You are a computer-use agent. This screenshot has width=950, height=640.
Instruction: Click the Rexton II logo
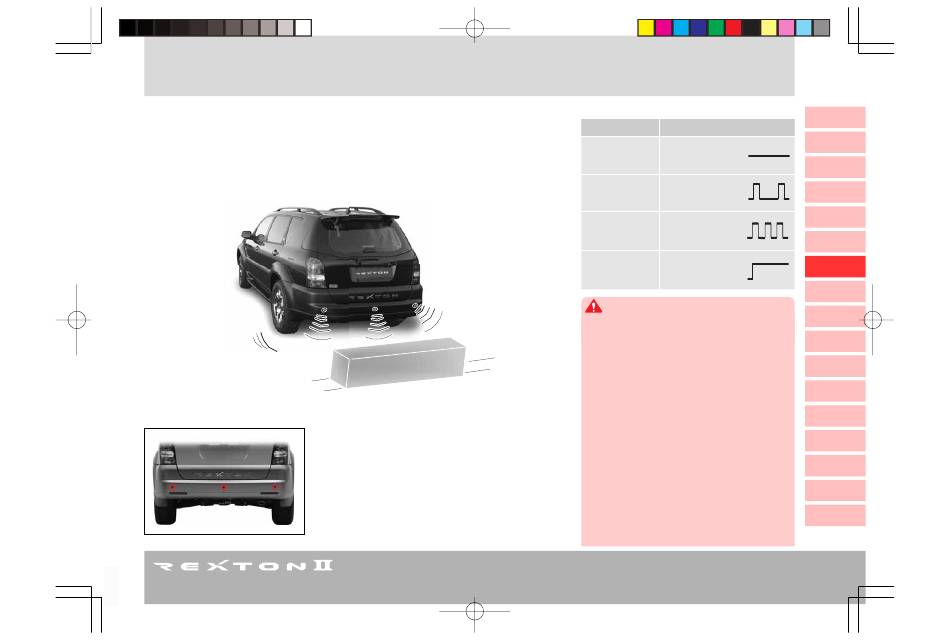243,565
